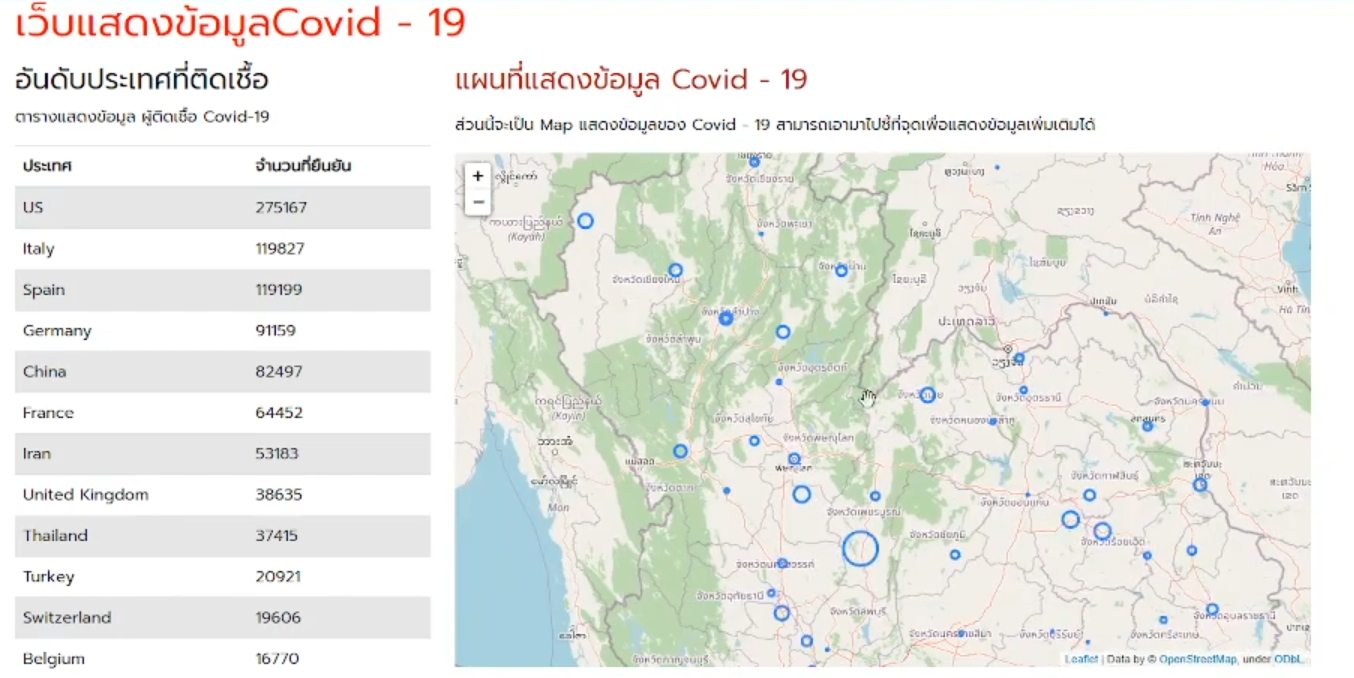Click the confirmed count 119199

(x=279, y=289)
